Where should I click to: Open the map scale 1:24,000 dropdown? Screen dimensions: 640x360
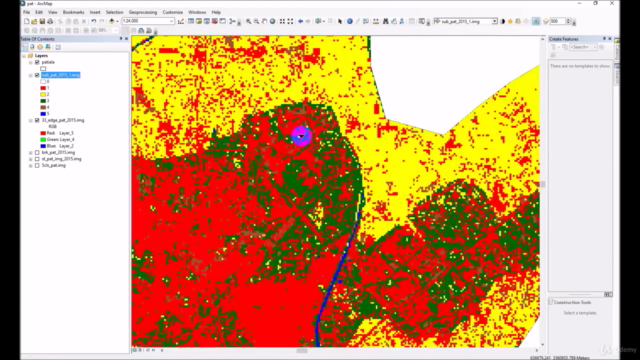pos(171,21)
